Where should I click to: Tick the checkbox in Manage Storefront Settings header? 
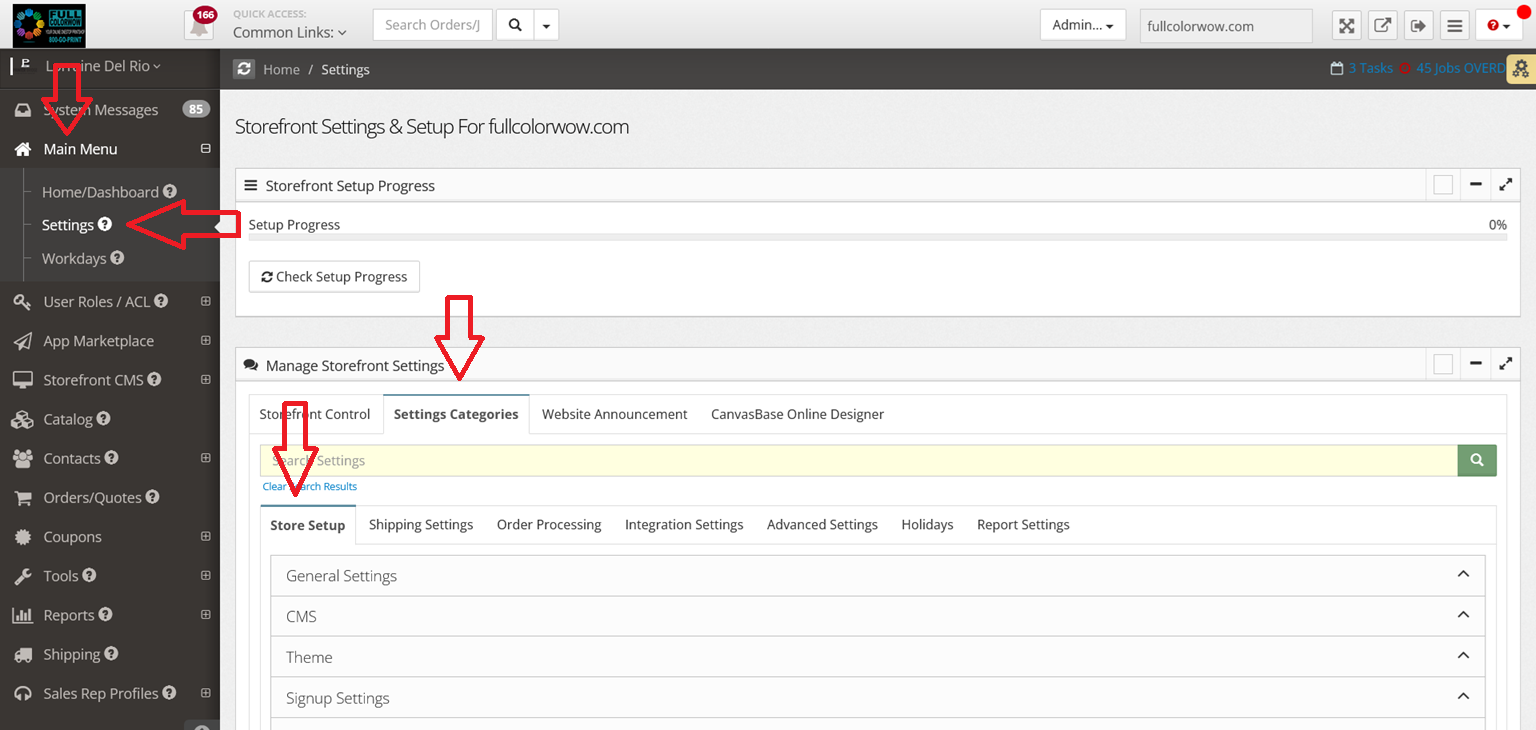coord(1442,365)
